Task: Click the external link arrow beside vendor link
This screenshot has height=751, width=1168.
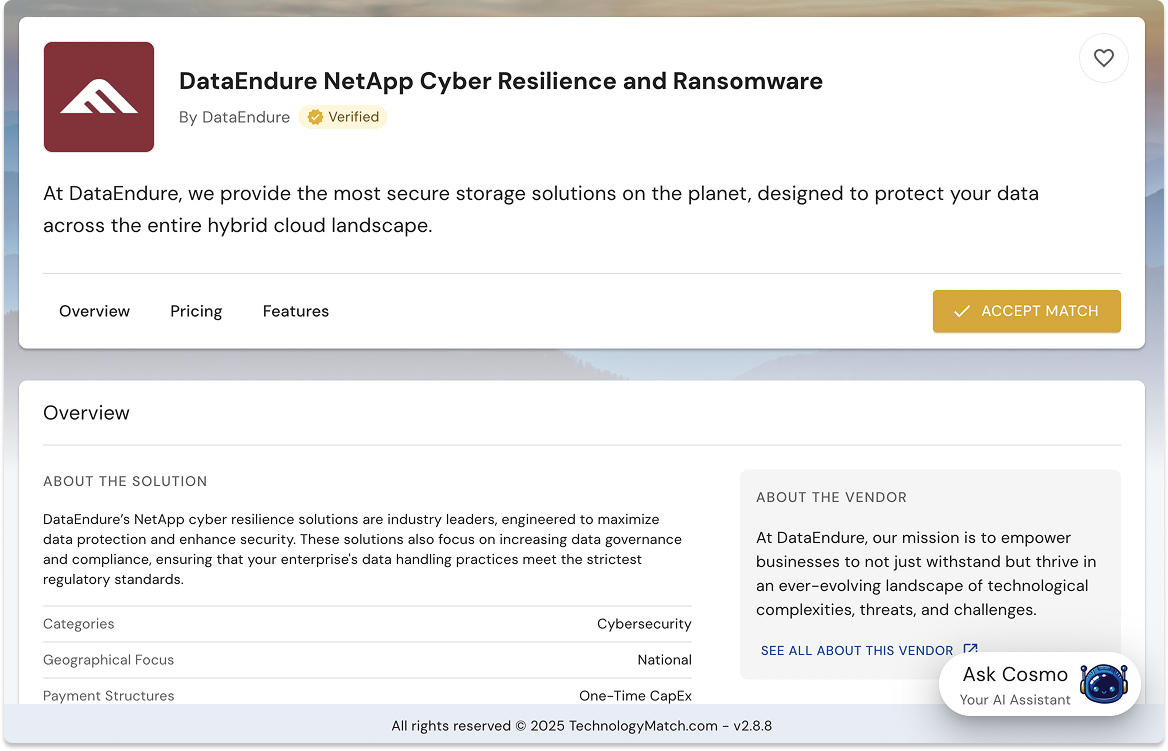Action: point(970,650)
